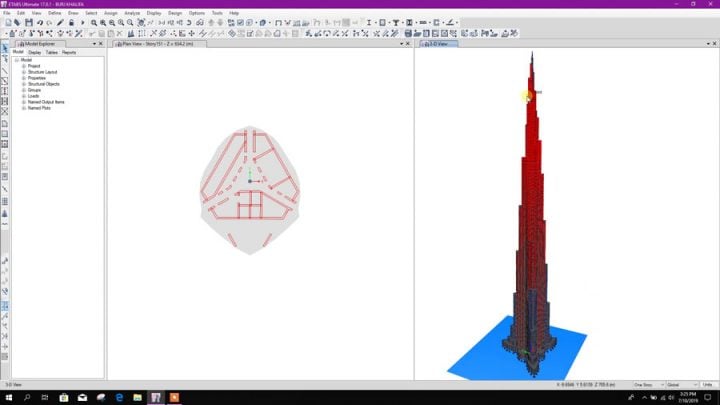Move up one story with up arrow
This screenshot has height=405, width=720.
click(211, 22)
